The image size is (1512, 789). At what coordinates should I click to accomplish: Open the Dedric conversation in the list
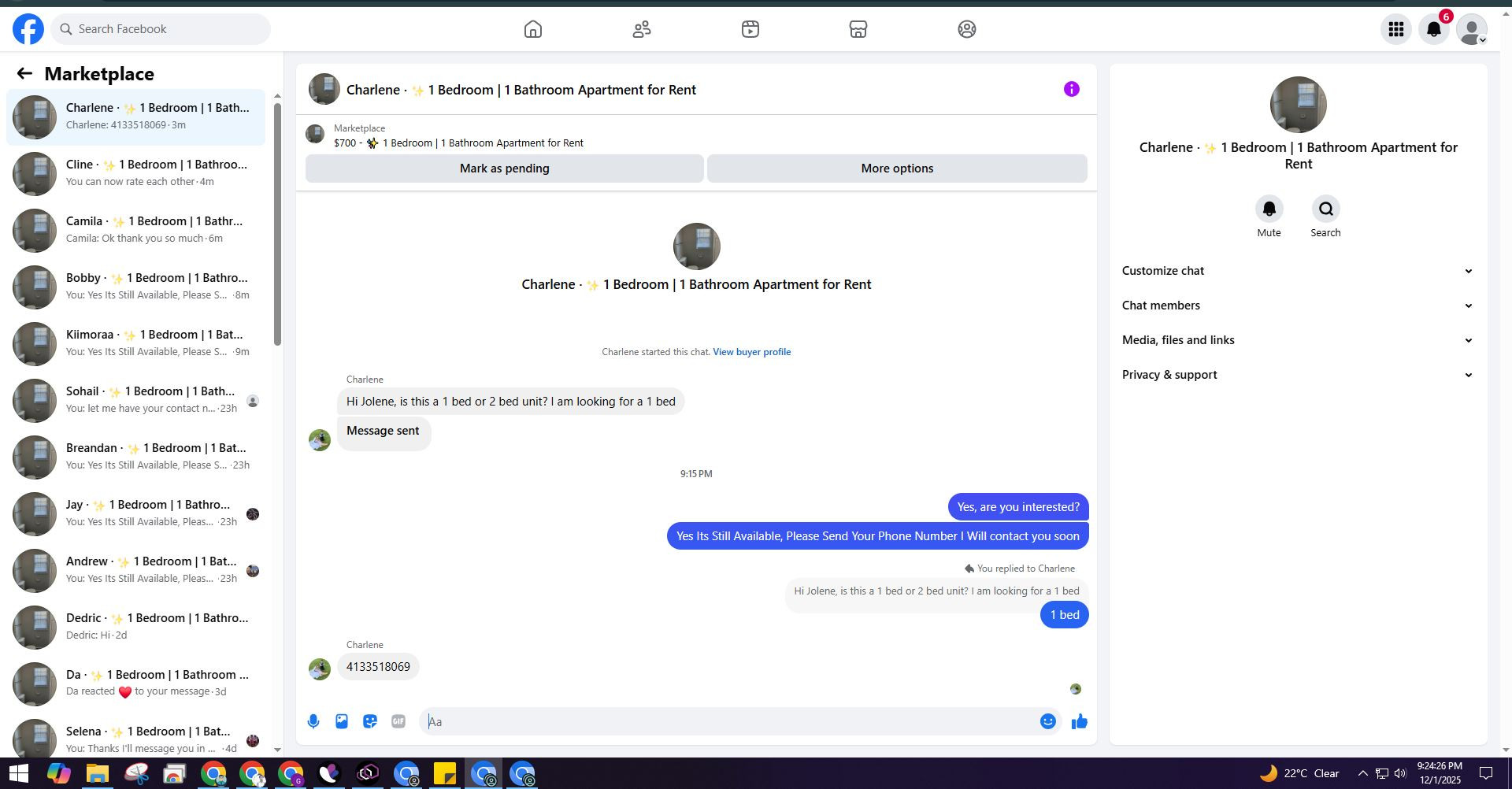tap(135, 627)
